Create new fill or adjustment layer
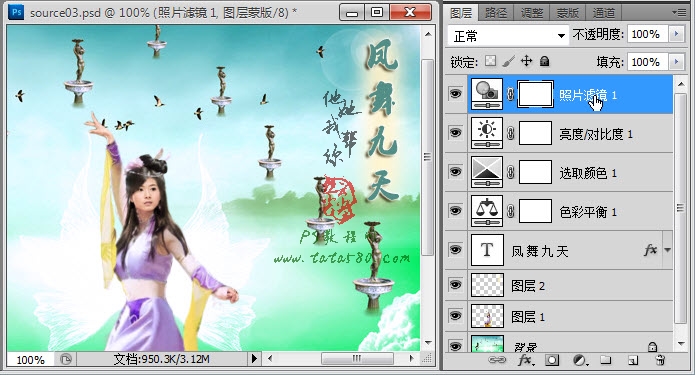 click(x=580, y=360)
